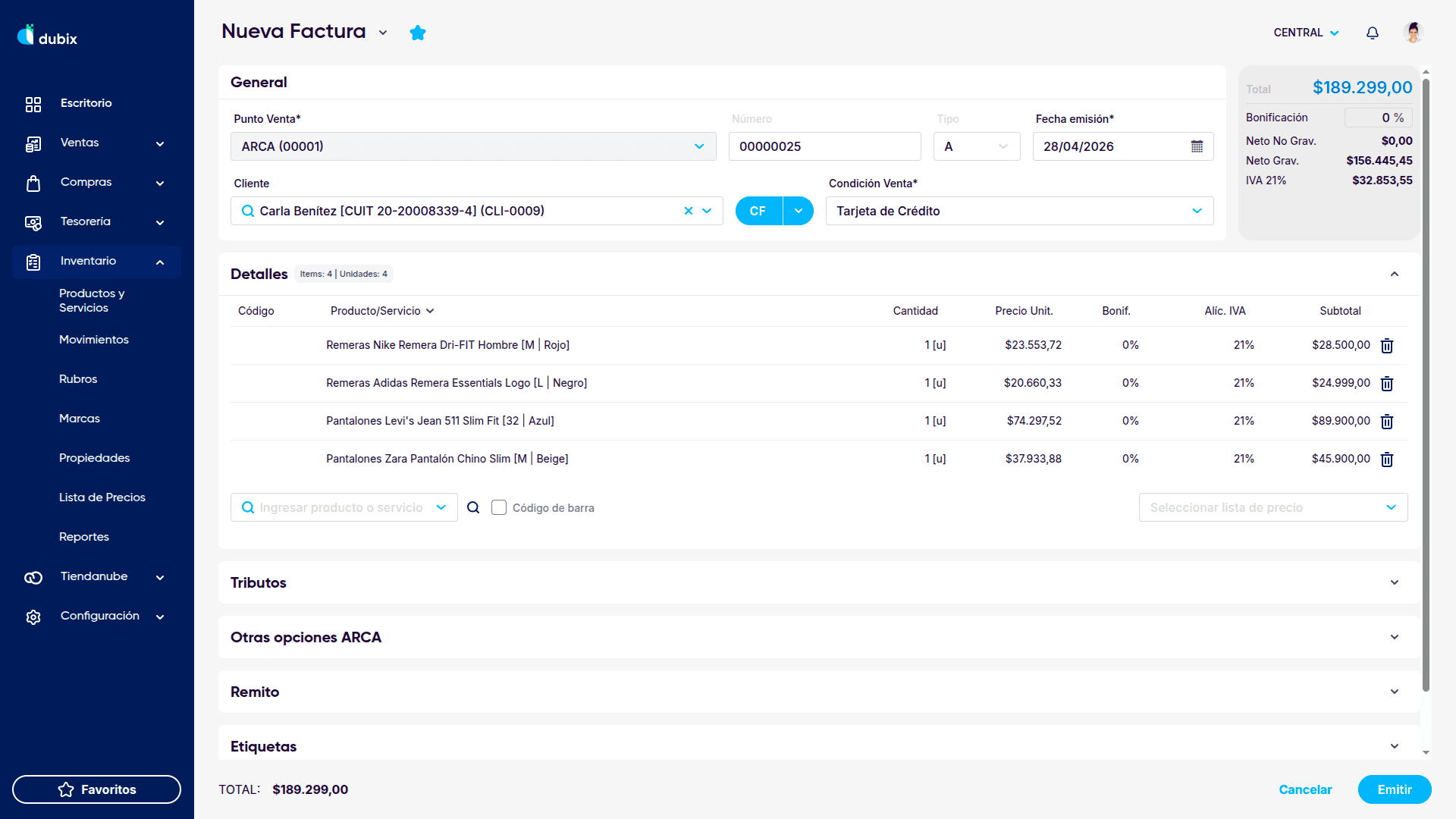Expand Configuración menu chevron

[160, 617]
